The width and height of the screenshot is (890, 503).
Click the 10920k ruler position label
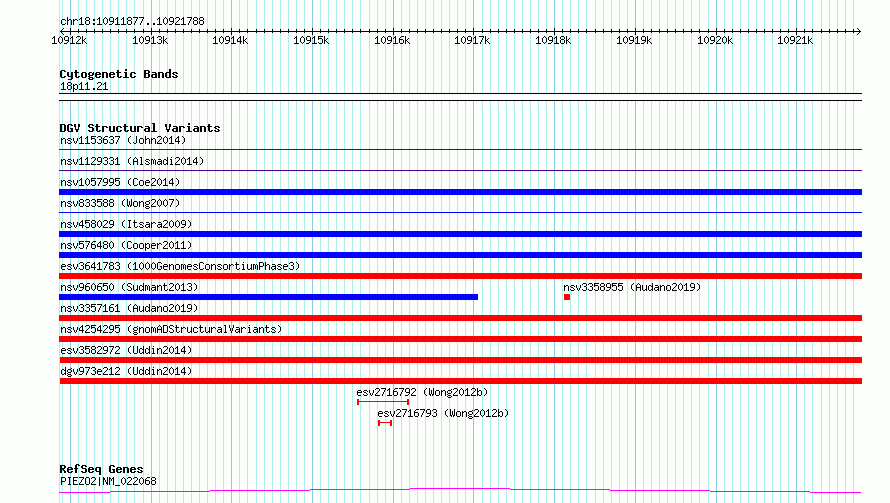715,40
